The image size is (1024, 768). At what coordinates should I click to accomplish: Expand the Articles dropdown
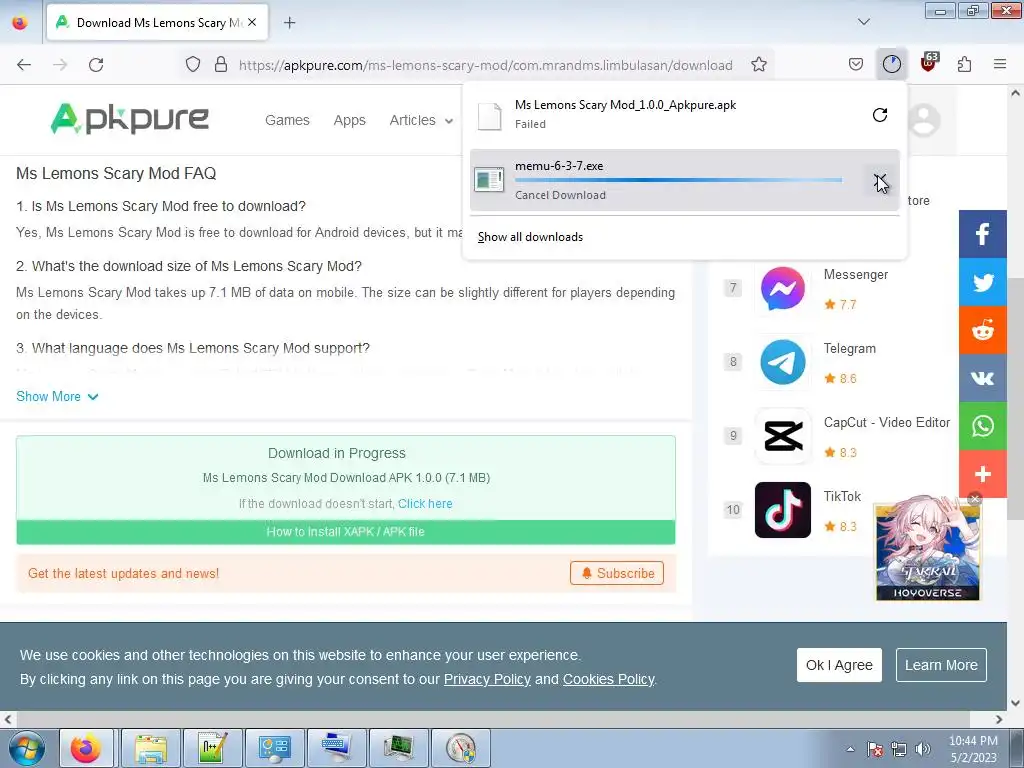click(421, 120)
